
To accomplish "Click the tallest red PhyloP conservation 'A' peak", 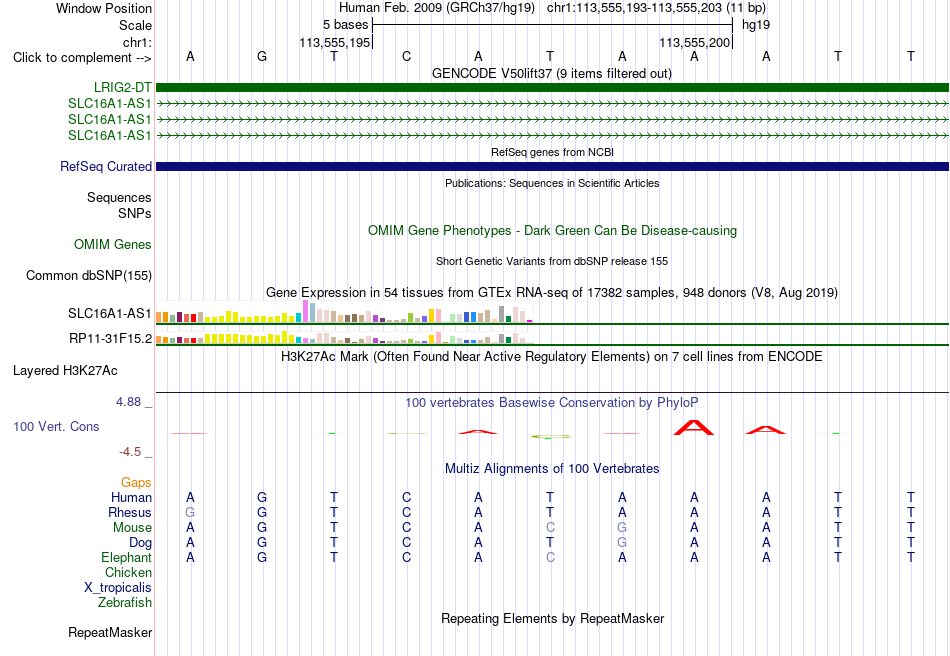I will pyautogui.click(x=694, y=427).
